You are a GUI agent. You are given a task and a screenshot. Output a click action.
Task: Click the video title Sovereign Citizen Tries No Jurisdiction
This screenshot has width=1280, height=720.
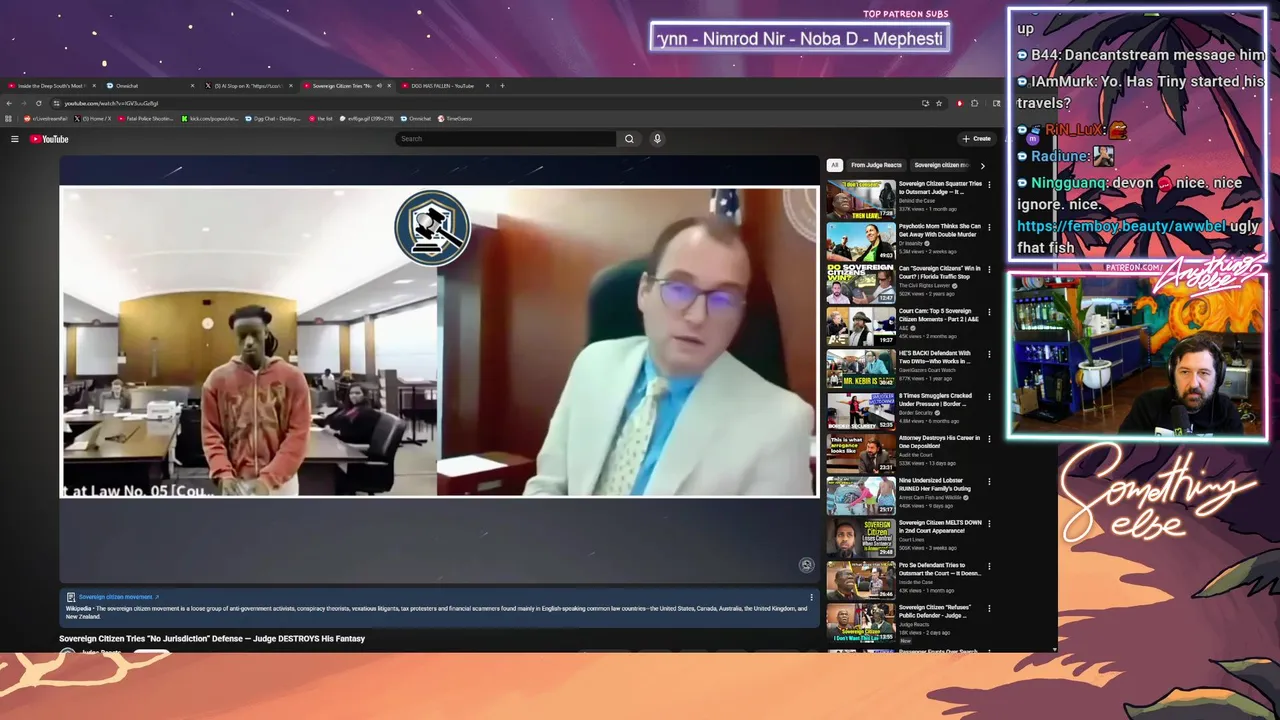[212, 638]
